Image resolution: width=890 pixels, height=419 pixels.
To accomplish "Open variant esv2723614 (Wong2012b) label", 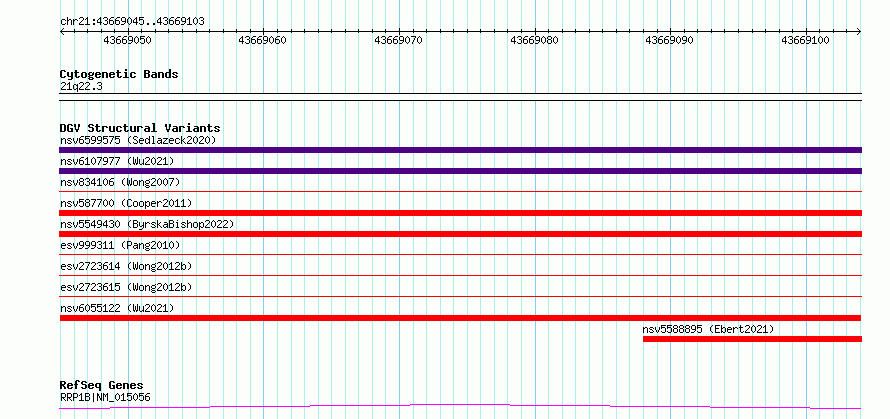I will tap(126, 266).
